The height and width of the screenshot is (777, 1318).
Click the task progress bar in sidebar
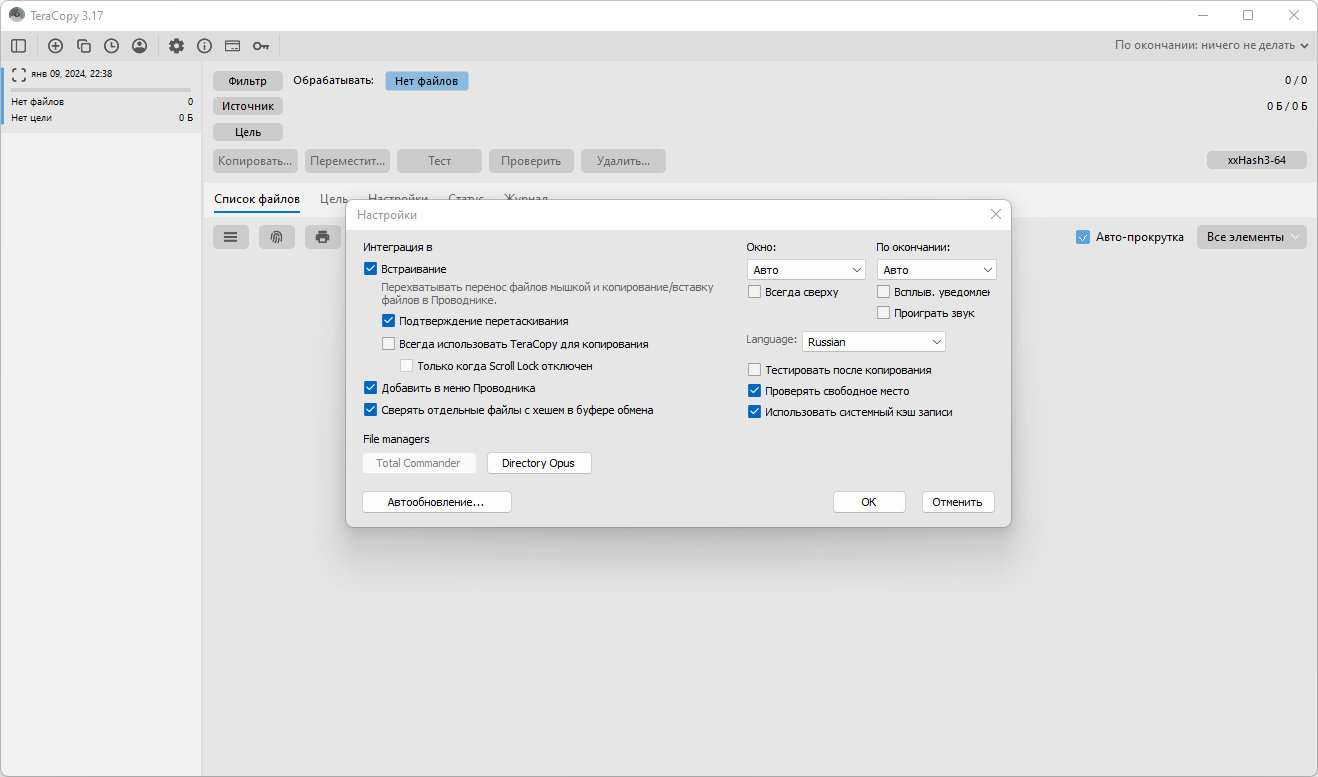101,90
